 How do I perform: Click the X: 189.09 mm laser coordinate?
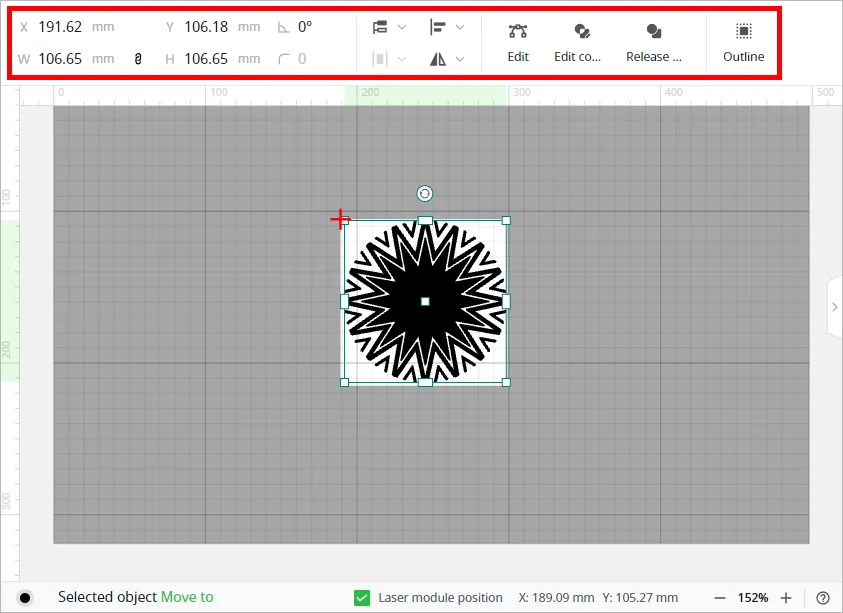pos(556,597)
